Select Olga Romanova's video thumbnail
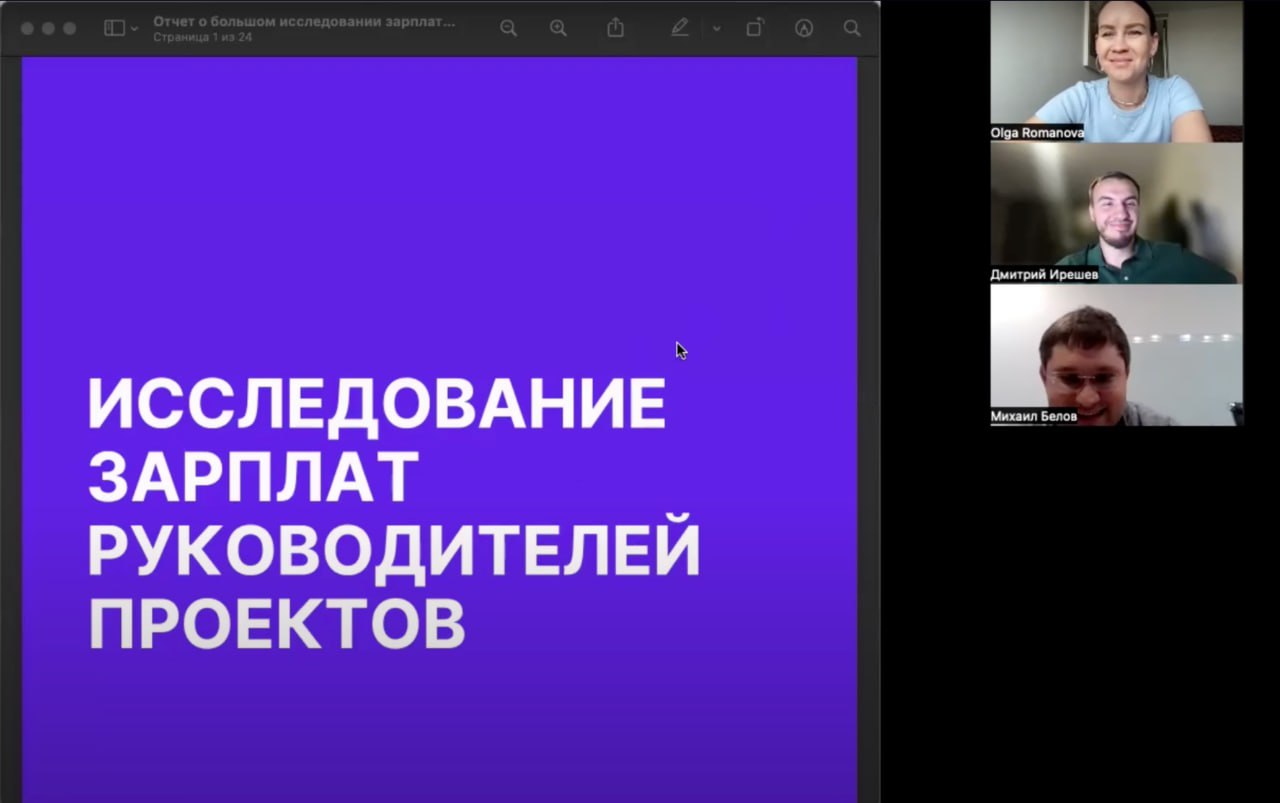The image size is (1280, 803). pyautogui.click(x=1115, y=70)
